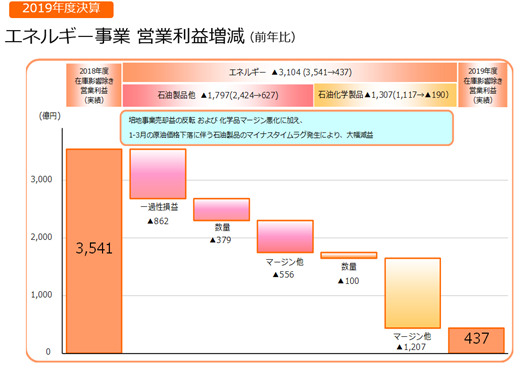Viewport: 521px width, 367px height.
Task: Click the エネルギー ▲3,104 header band
Action: coord(290,72)
